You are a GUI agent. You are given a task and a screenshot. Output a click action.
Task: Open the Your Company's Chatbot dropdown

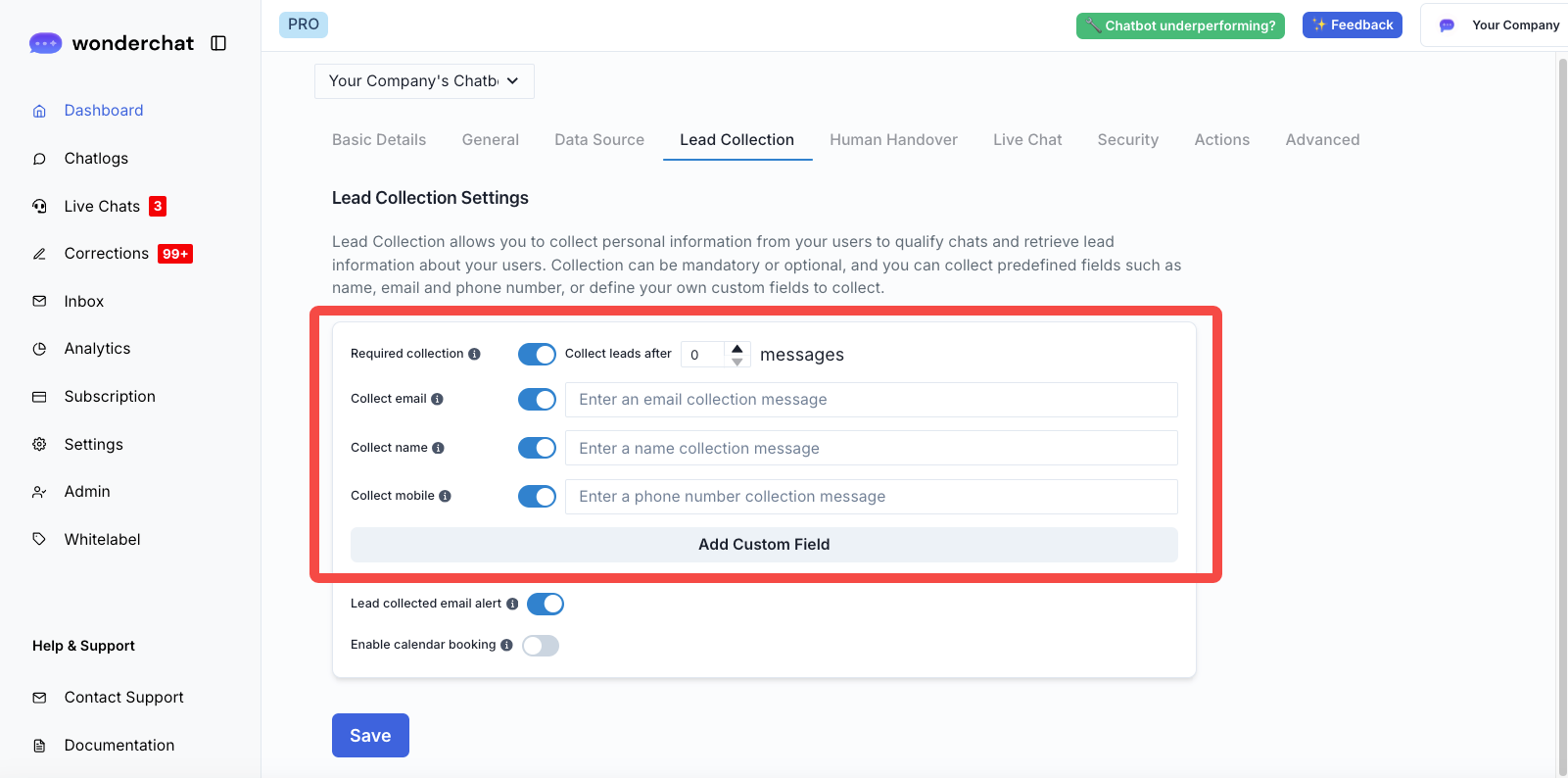click(x=424, y=81)
